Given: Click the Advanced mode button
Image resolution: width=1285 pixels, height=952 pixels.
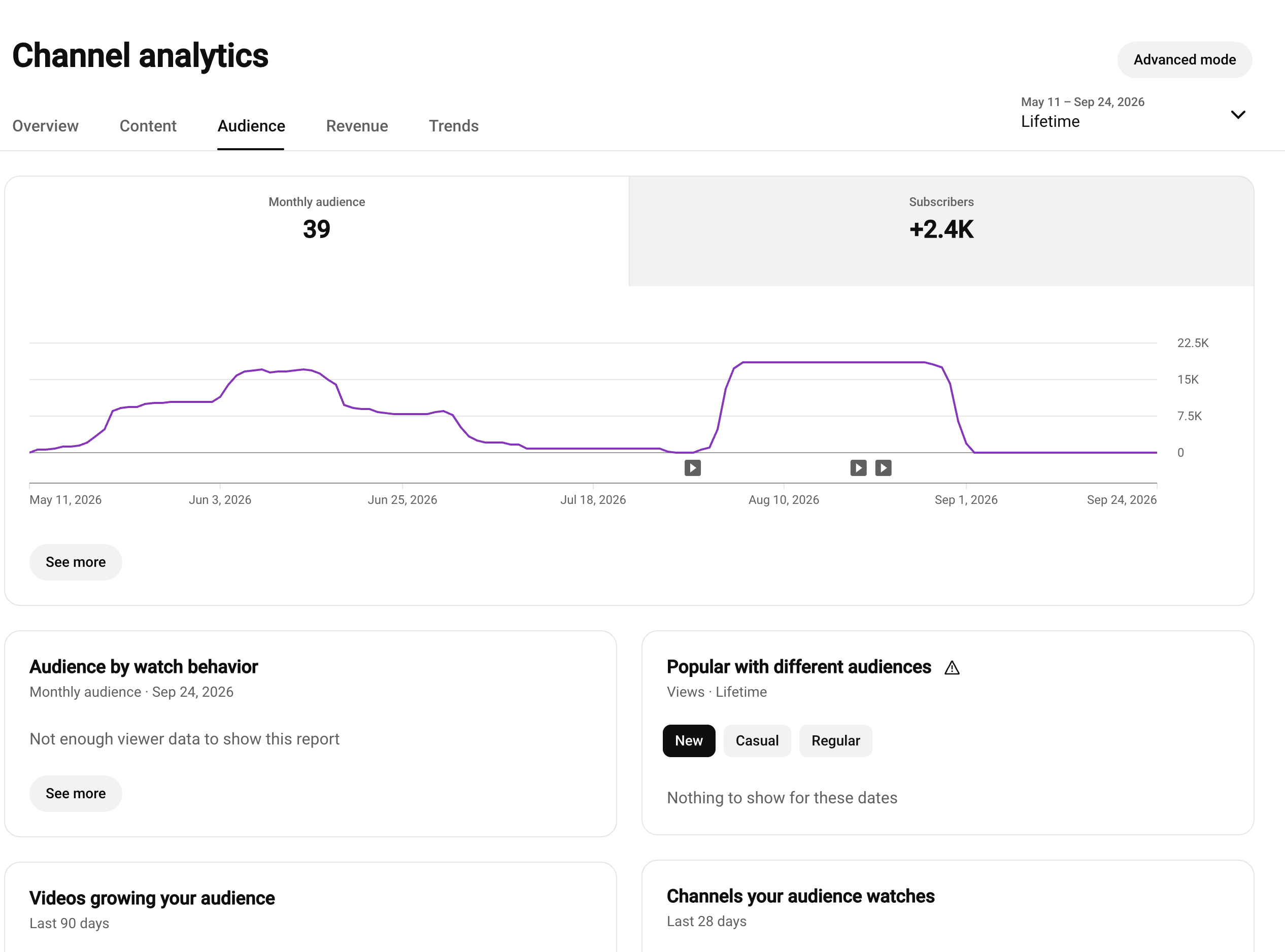Looking at the screenshot, I should (1185, 59).
